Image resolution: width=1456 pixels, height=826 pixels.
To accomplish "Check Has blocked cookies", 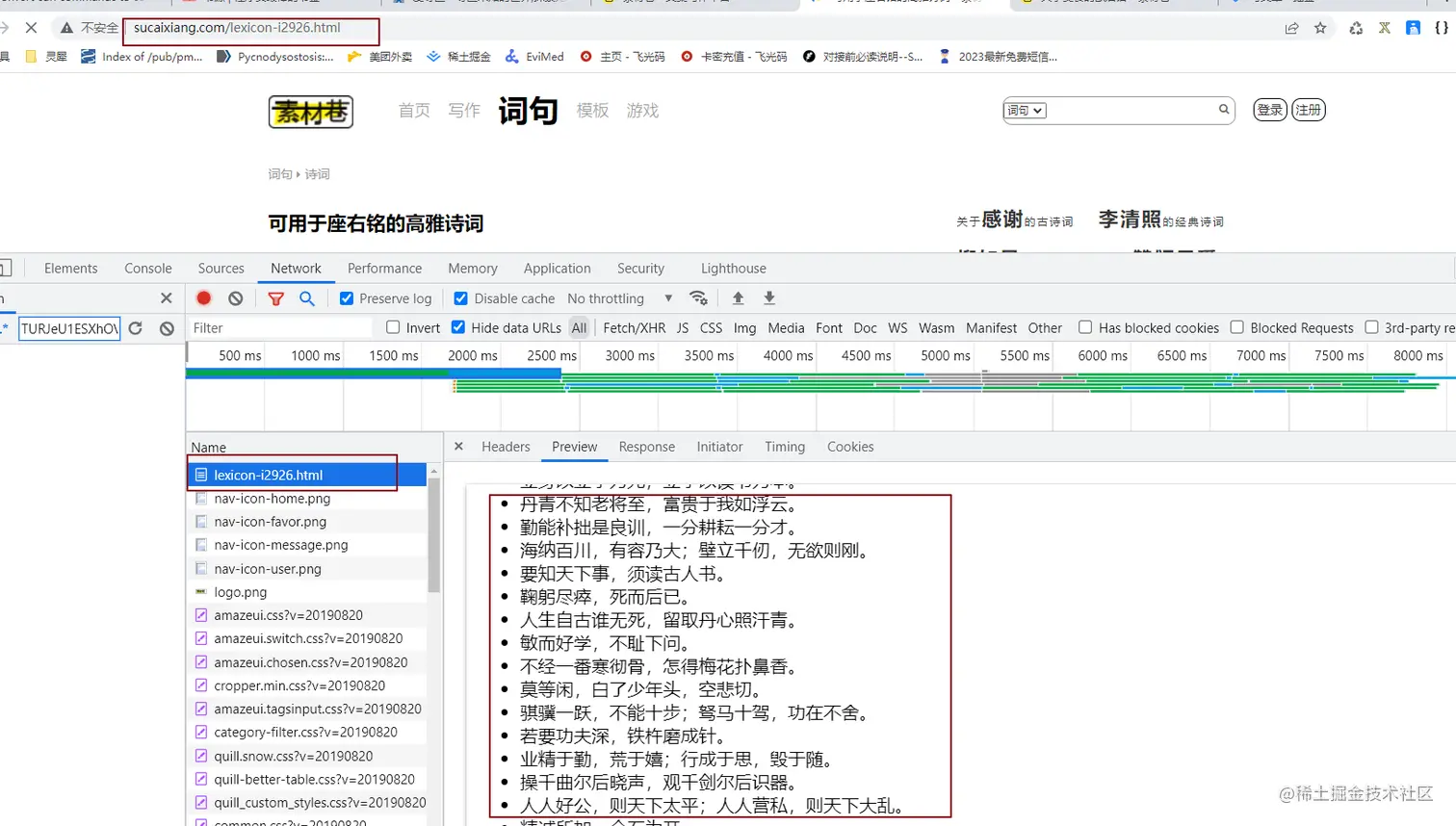I will [1085, 327].
